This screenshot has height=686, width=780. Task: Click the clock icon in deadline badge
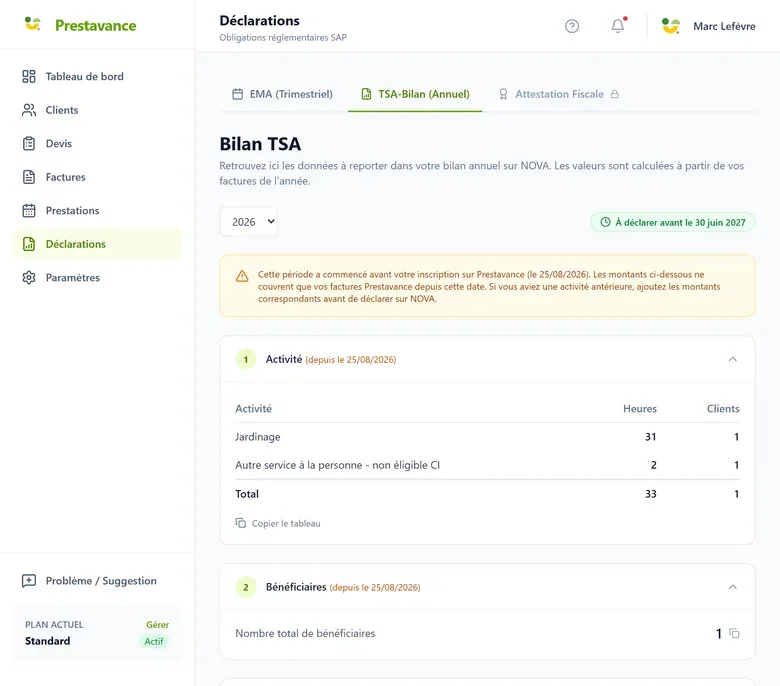pyautogui.click(x=605, y=222)
